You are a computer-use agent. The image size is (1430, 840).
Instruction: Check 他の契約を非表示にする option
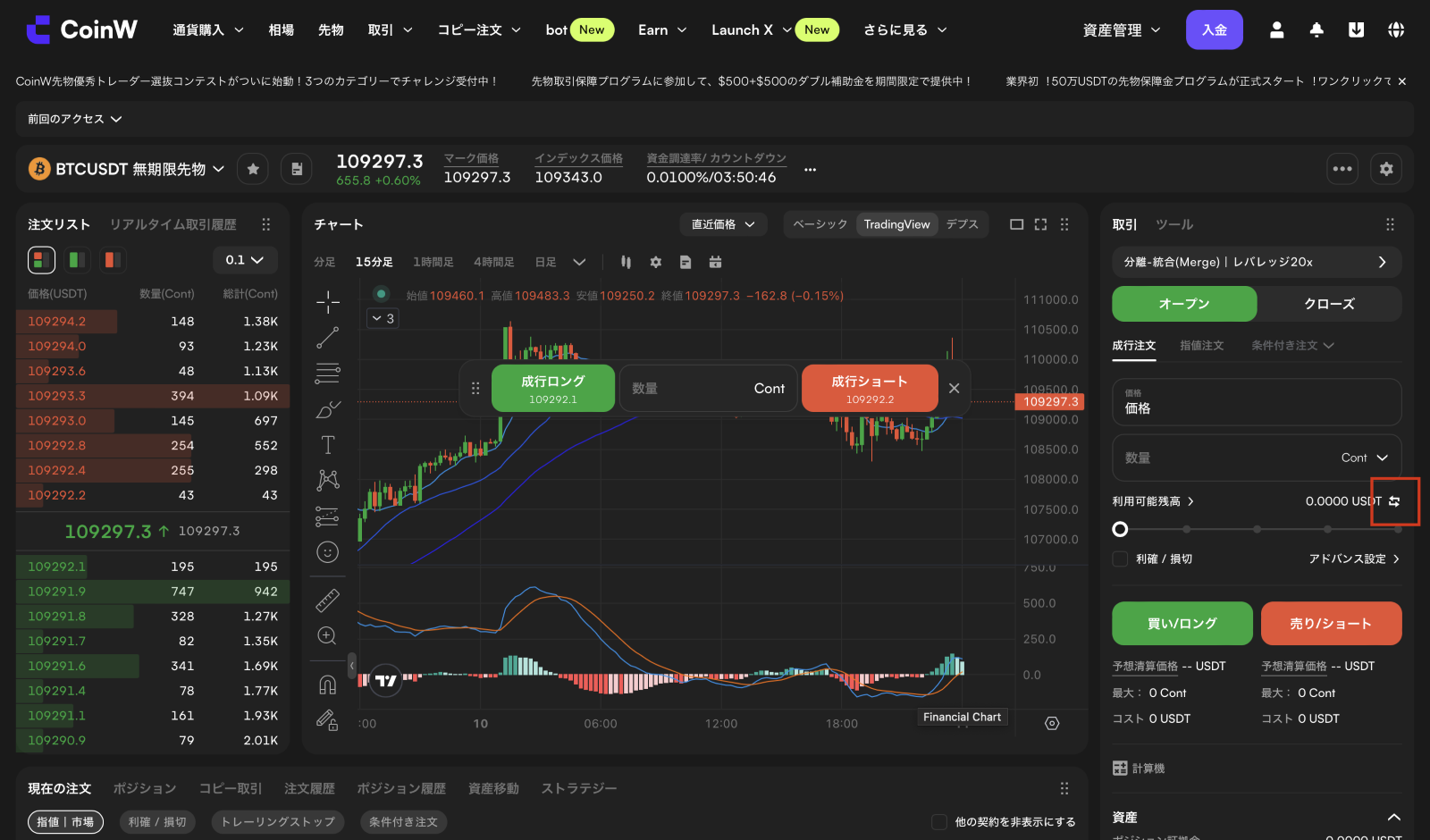[x=939, y=822]
